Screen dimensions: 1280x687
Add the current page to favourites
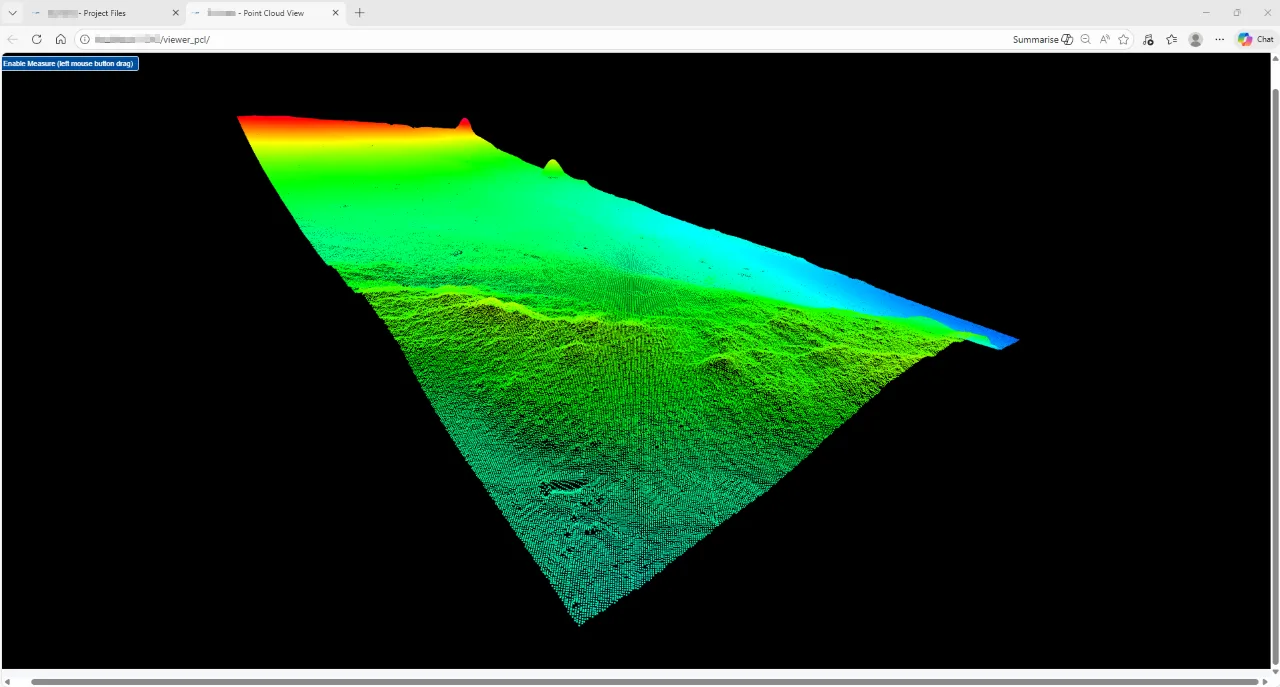pyautogui.click(x=1124, y=39)
